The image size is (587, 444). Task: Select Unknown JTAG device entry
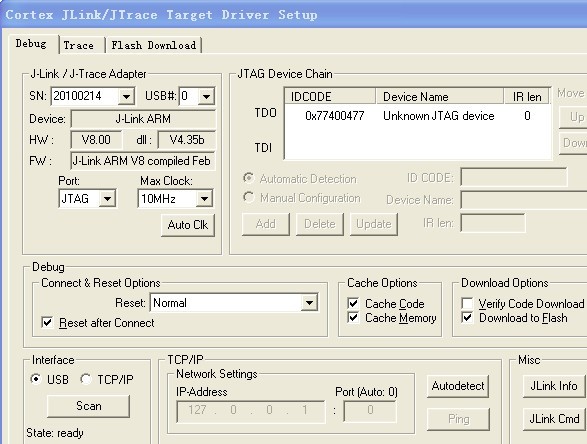pos(439,116)
